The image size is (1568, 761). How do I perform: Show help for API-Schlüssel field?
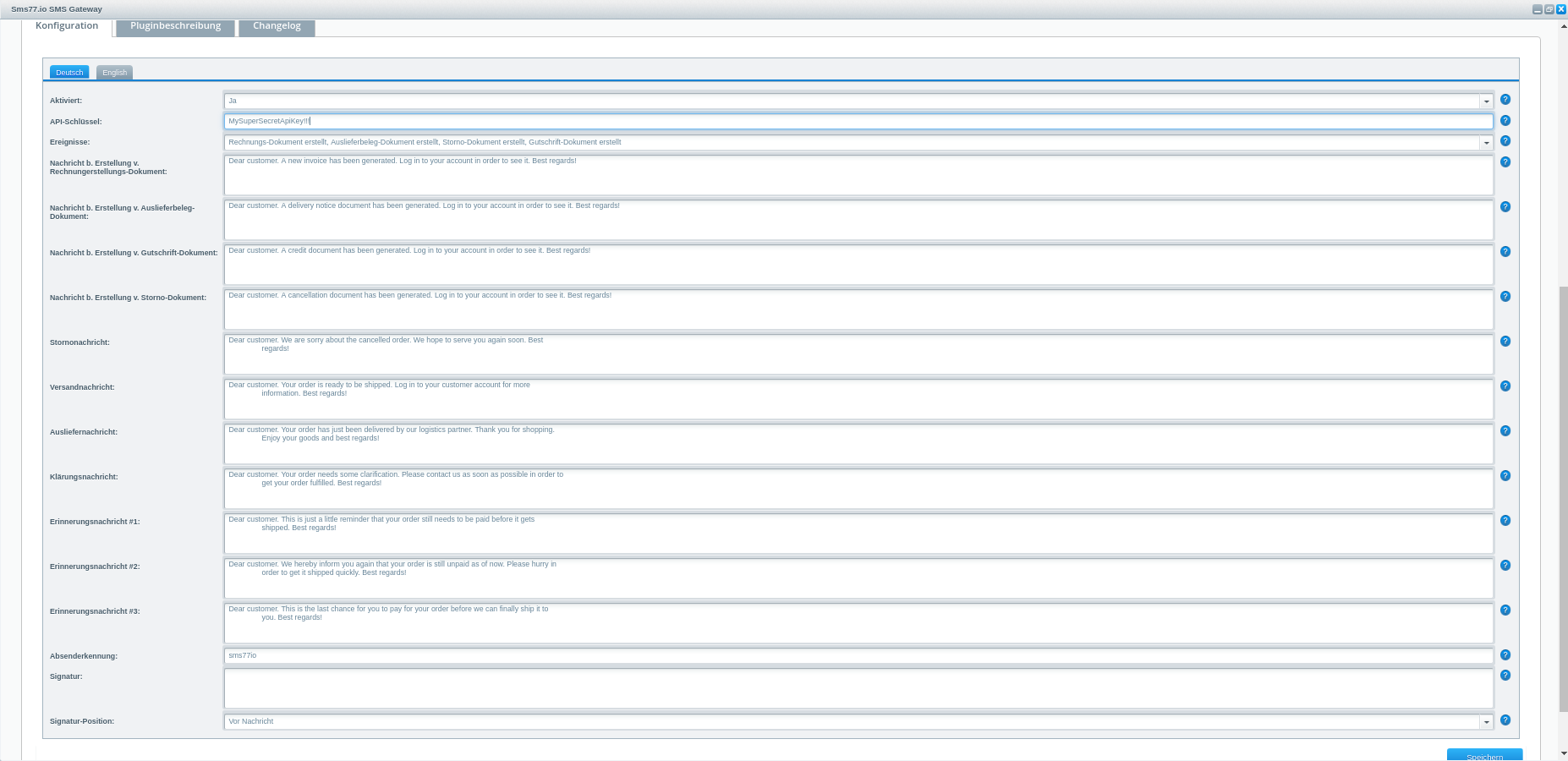1505,121
